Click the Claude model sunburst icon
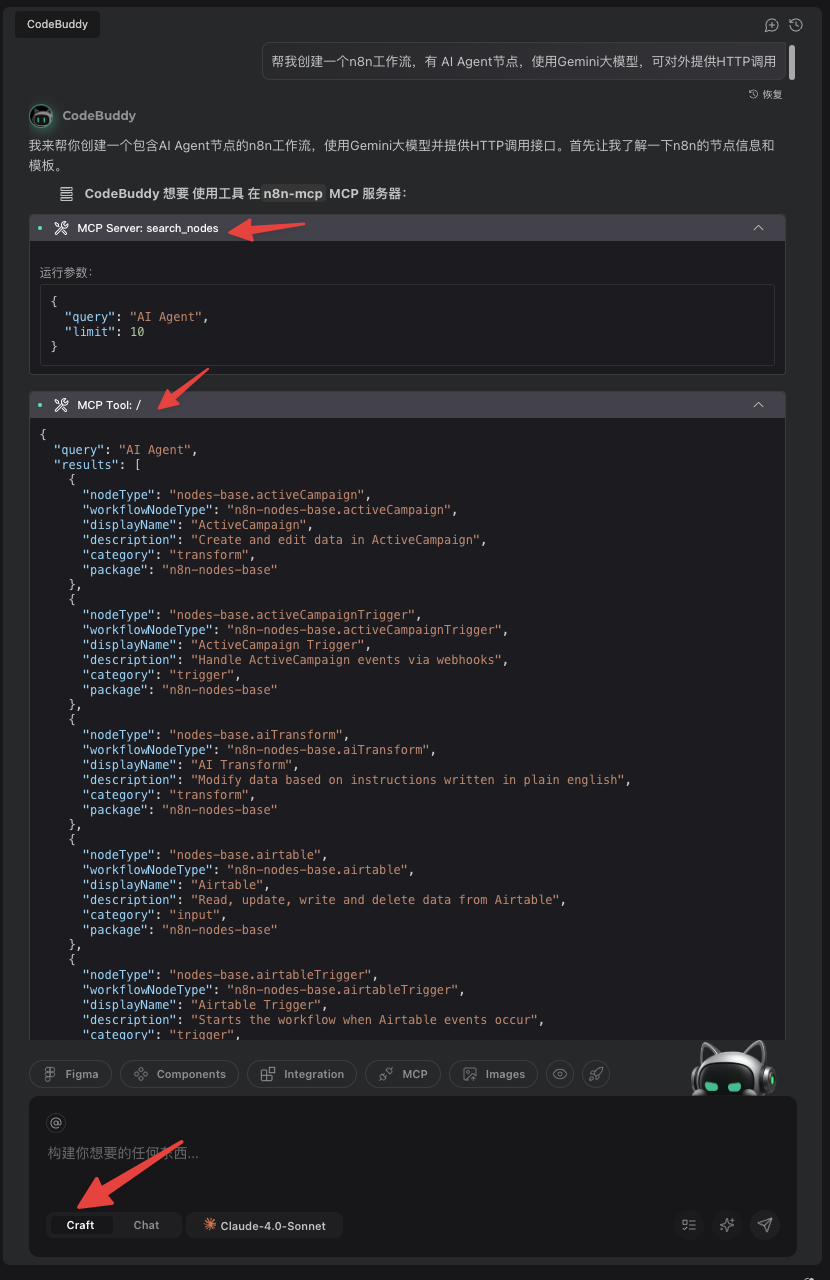 click(210, 1224)
